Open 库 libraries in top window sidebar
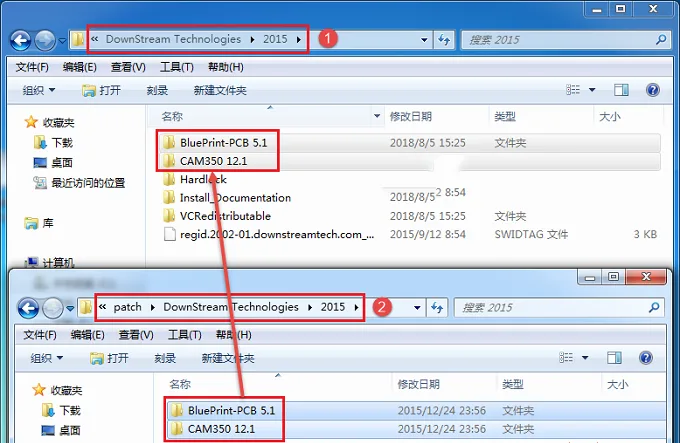680x443 pixels. click(39, 223)
